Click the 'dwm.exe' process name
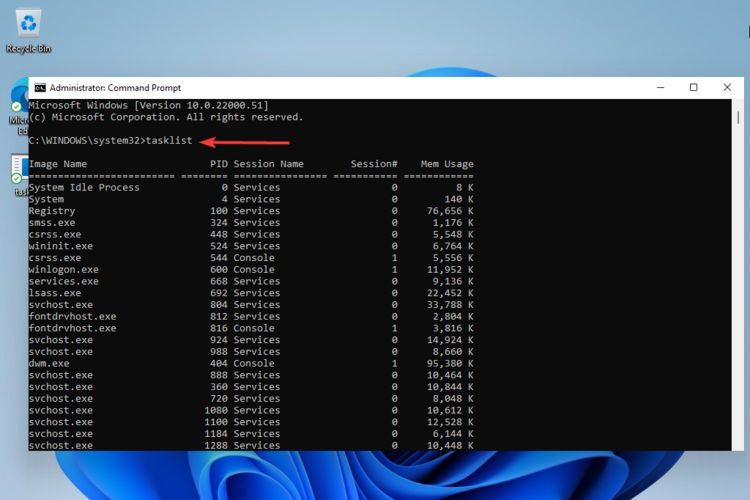Viewport: 750px width, 500px height. tap(49, 364)
